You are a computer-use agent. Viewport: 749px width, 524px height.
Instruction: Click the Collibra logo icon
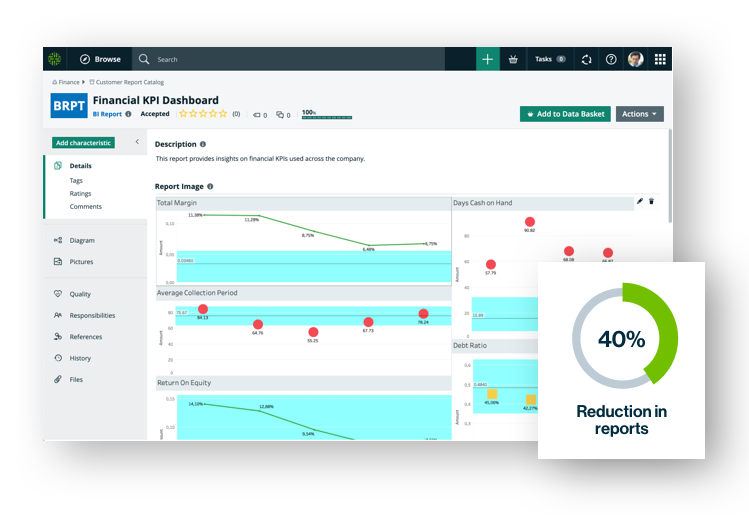point(54,59)
